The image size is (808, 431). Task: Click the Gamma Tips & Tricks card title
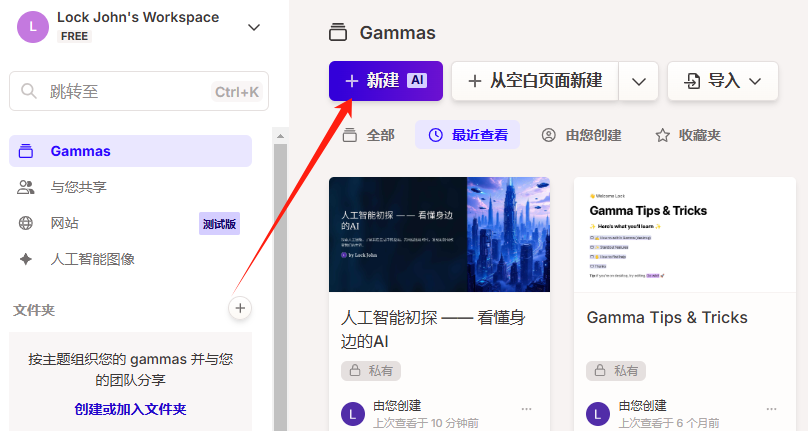[667, 318]
